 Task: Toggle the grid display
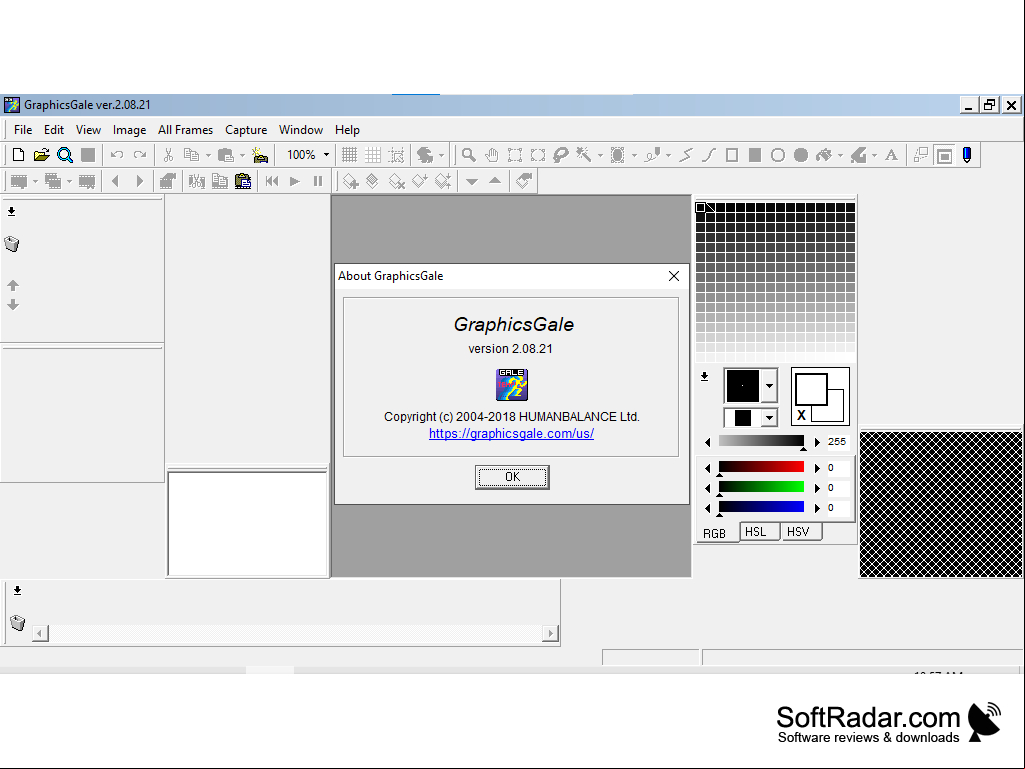point(350,155)
